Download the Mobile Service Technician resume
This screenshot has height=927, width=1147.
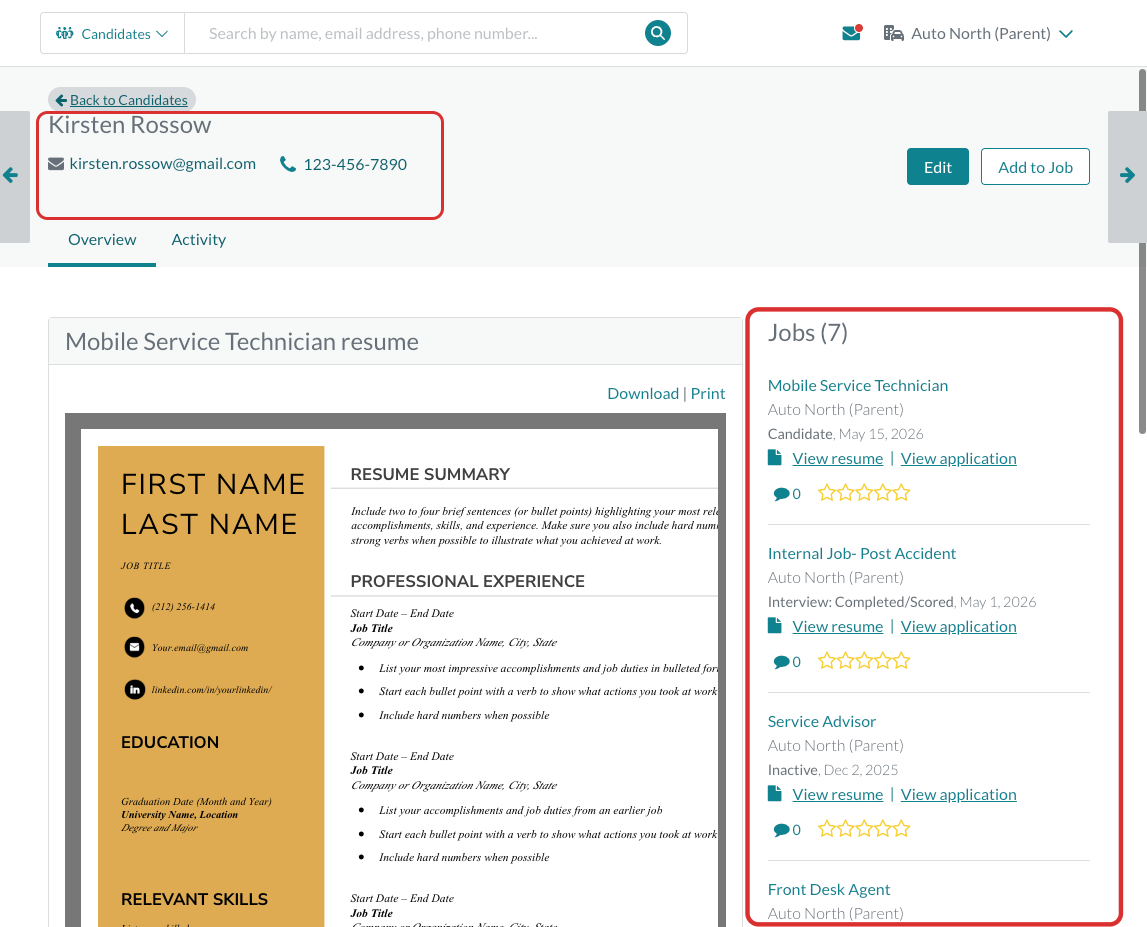643,394
